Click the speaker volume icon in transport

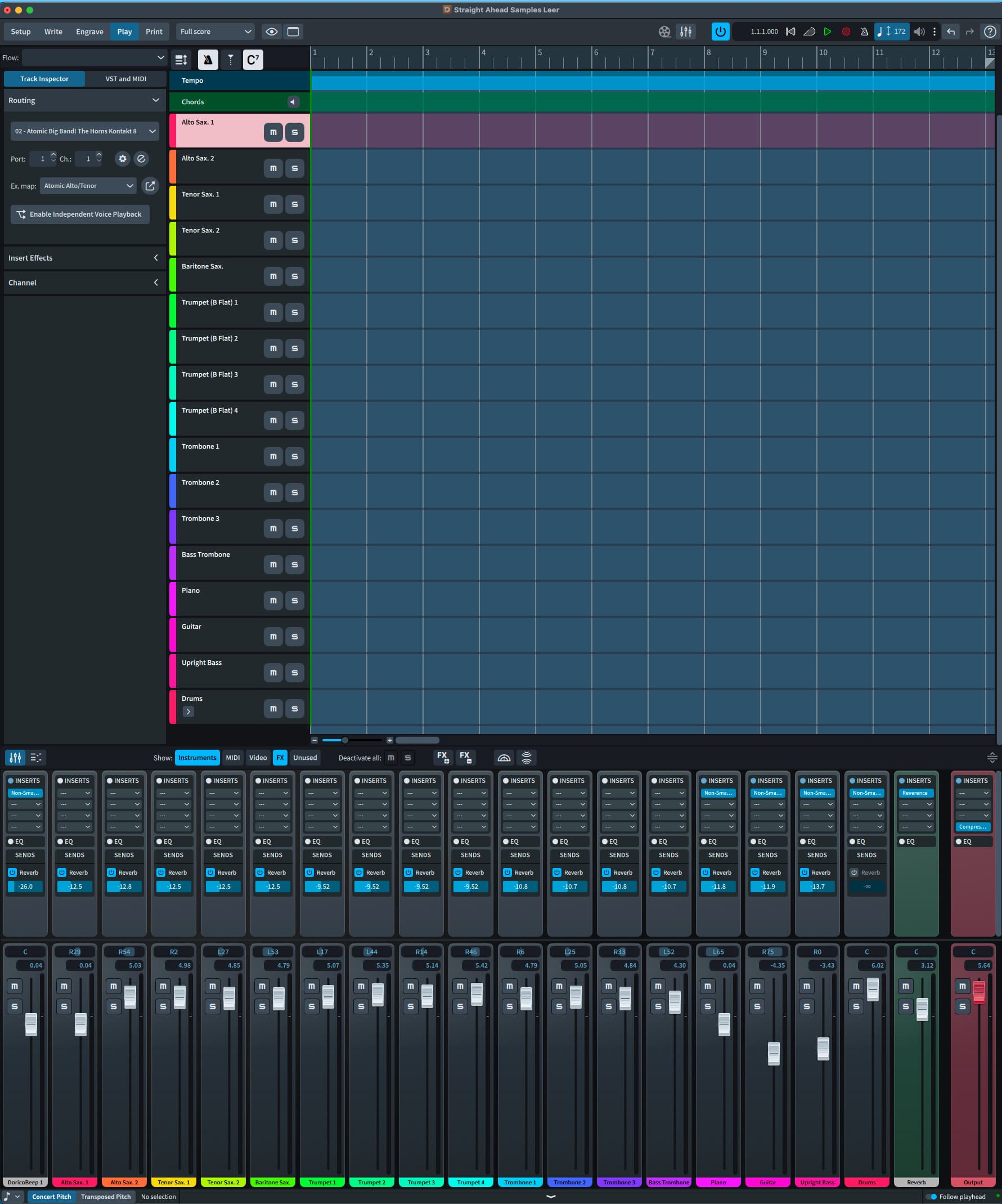919,32
